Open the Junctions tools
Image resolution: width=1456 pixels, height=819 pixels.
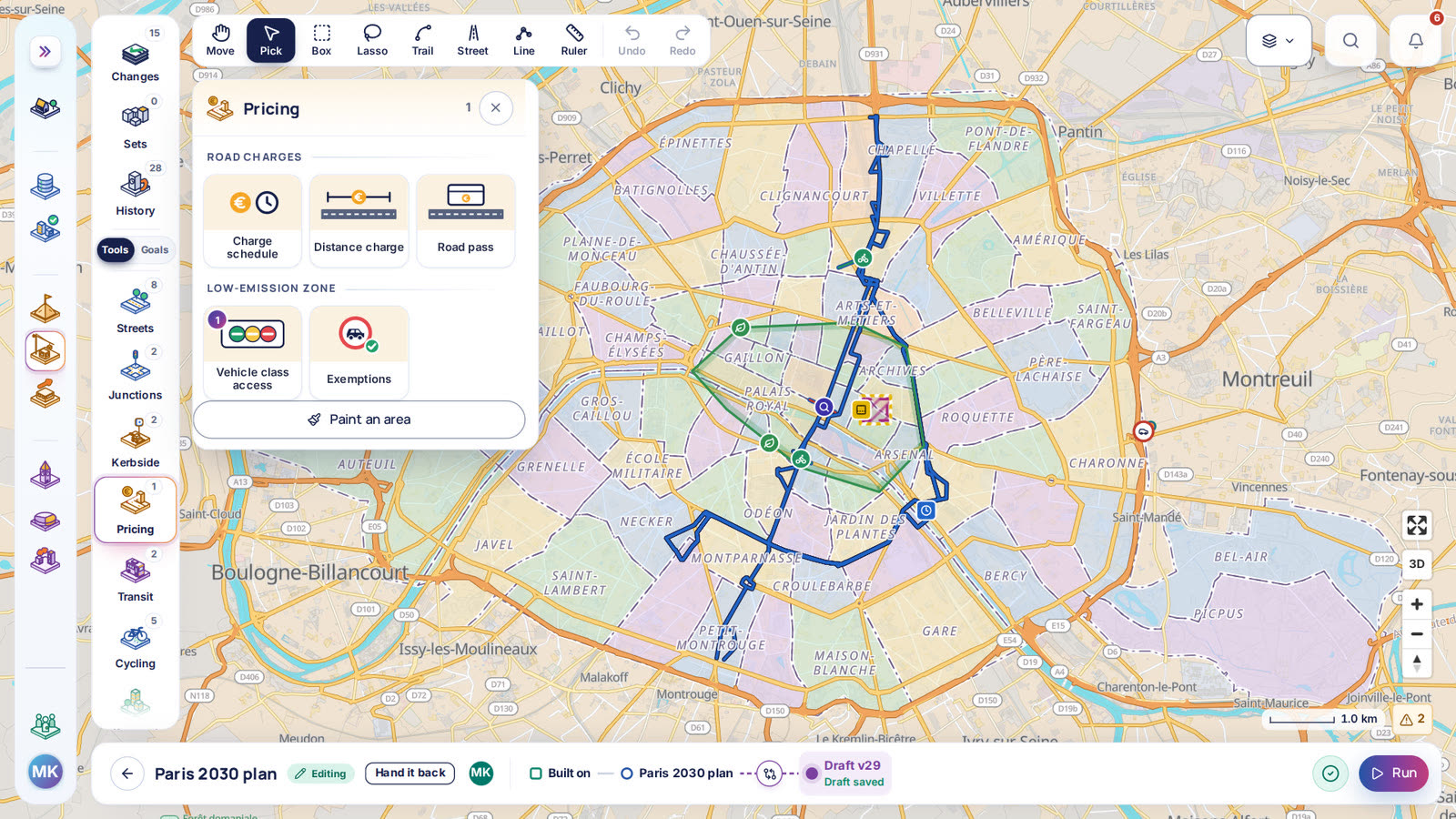136,375
